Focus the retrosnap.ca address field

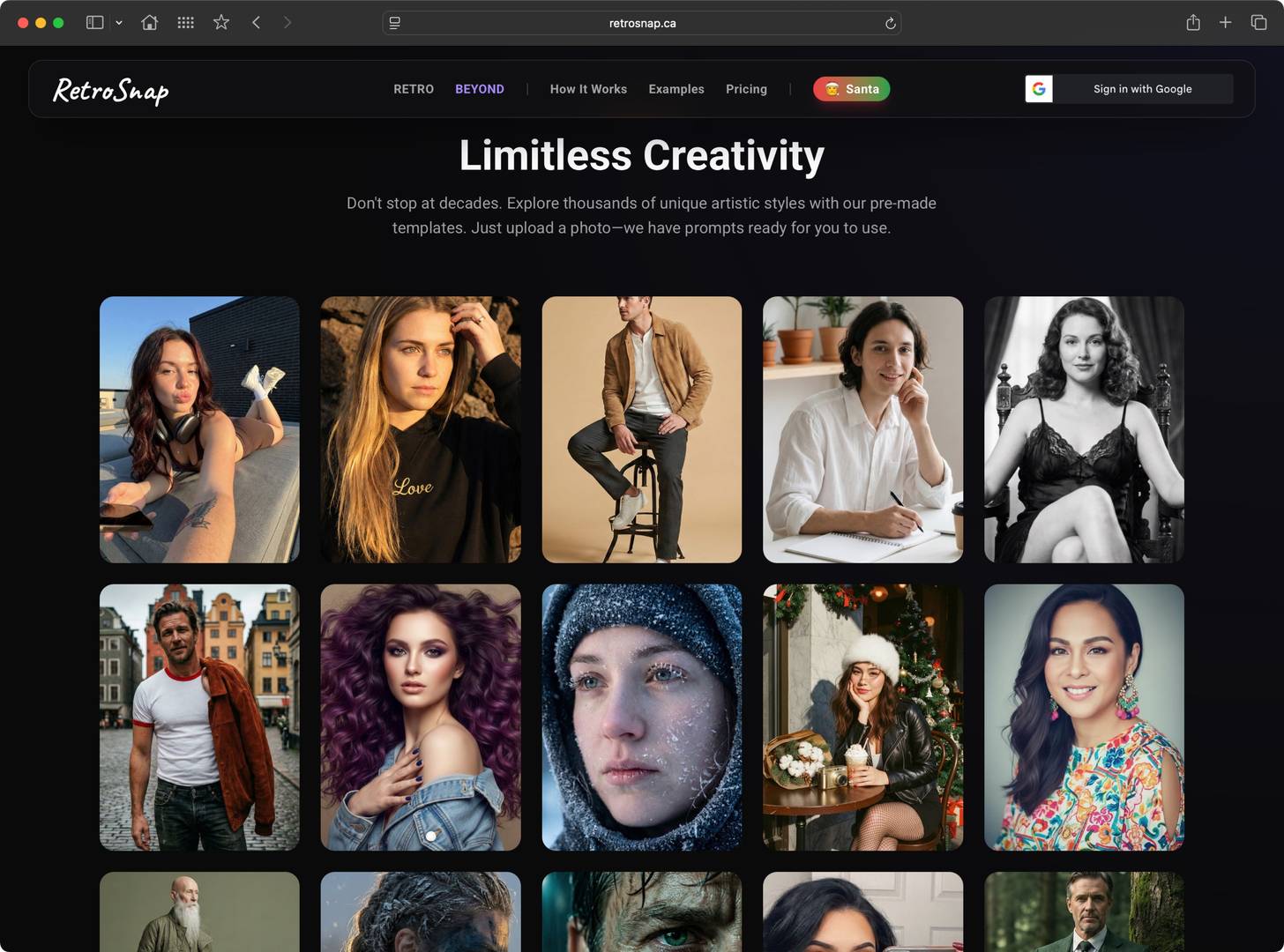point(642,23)
